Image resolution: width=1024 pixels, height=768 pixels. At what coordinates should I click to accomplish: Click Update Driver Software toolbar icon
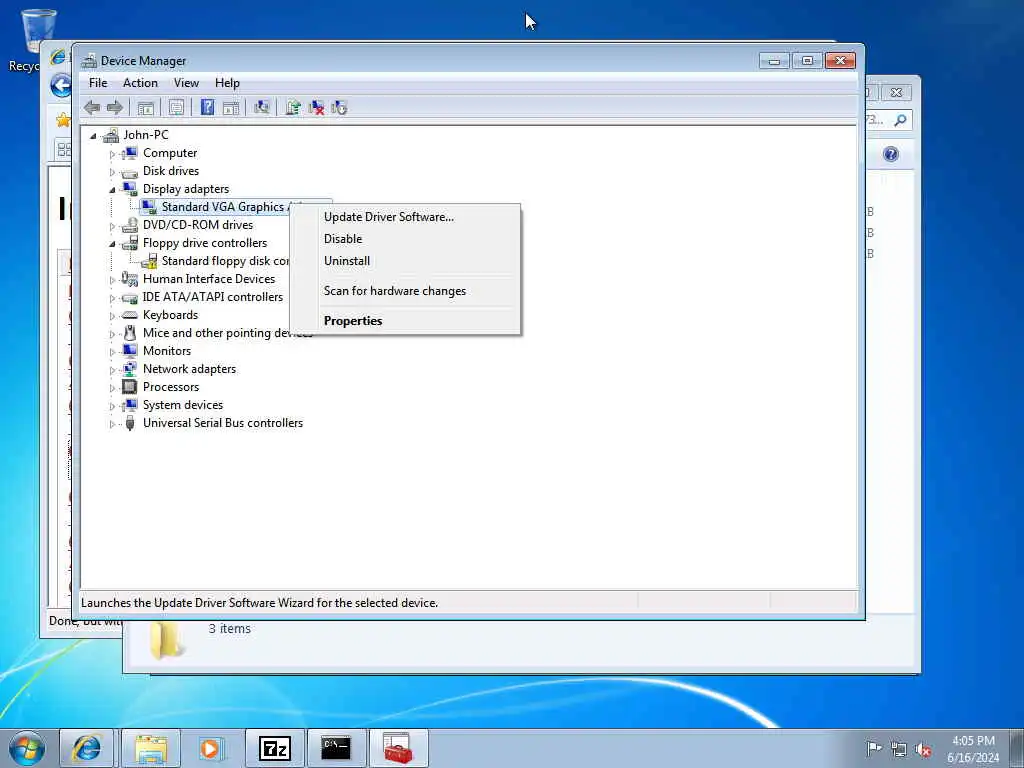tap(293, 108)
